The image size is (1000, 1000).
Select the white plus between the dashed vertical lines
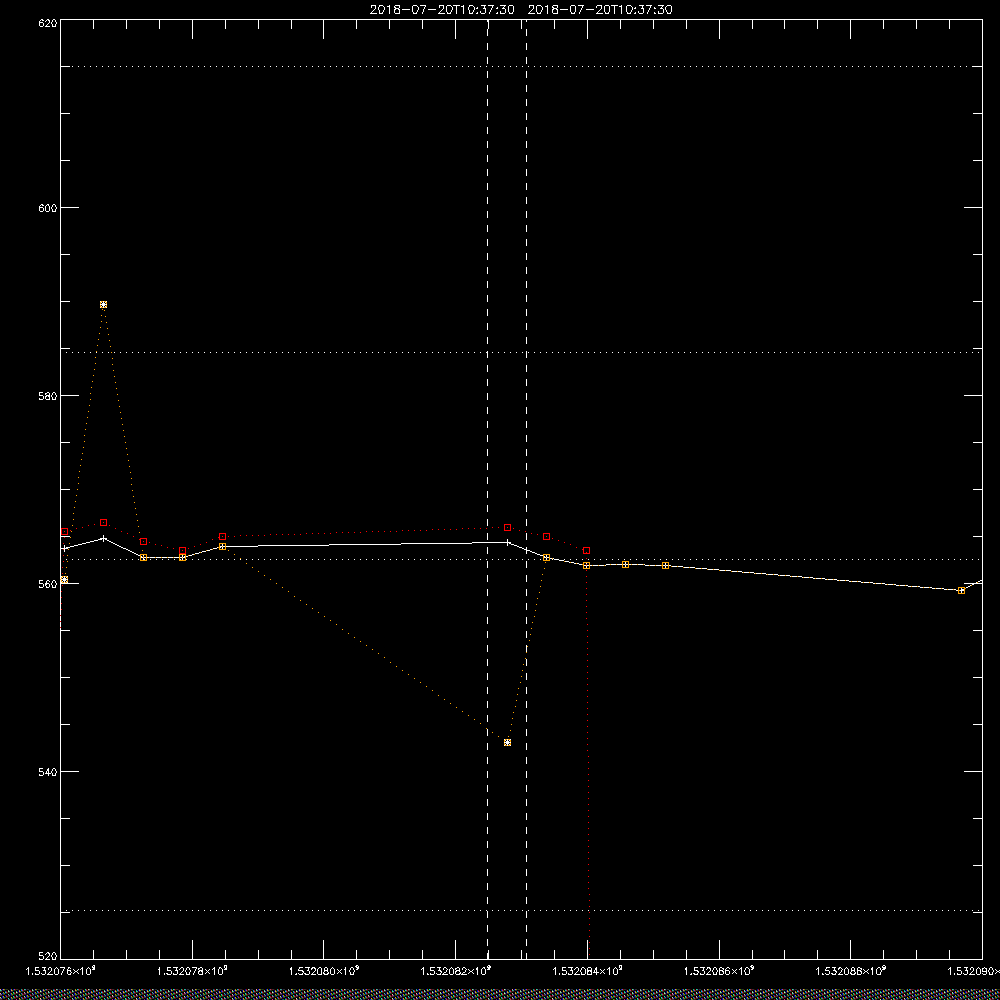click(x=508, y=543)
